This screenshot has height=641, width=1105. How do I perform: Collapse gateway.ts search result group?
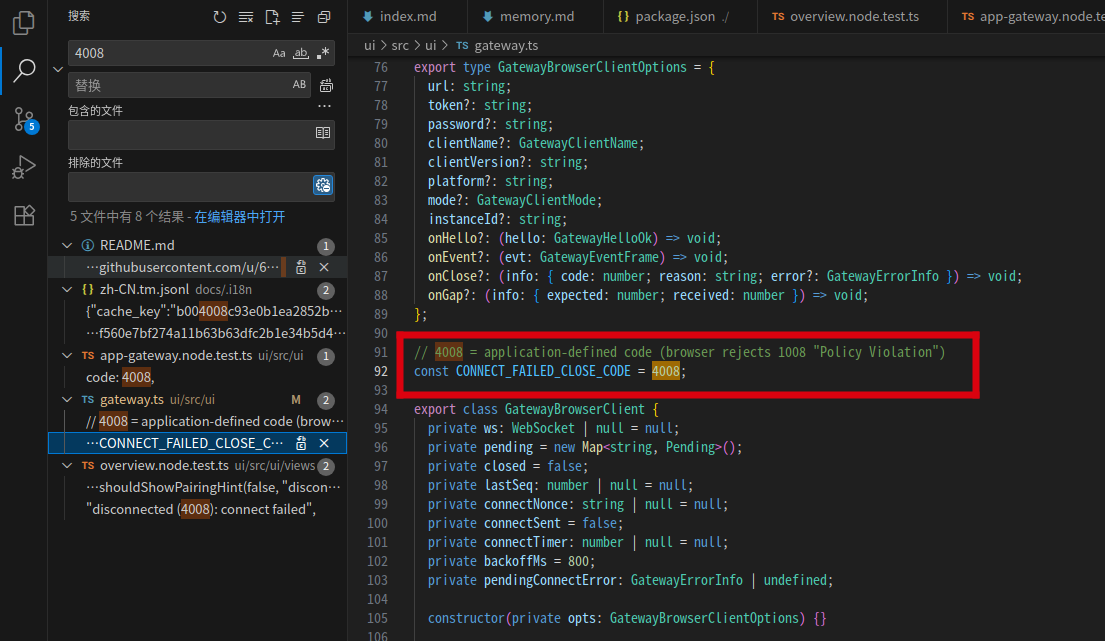click(67, 400)
